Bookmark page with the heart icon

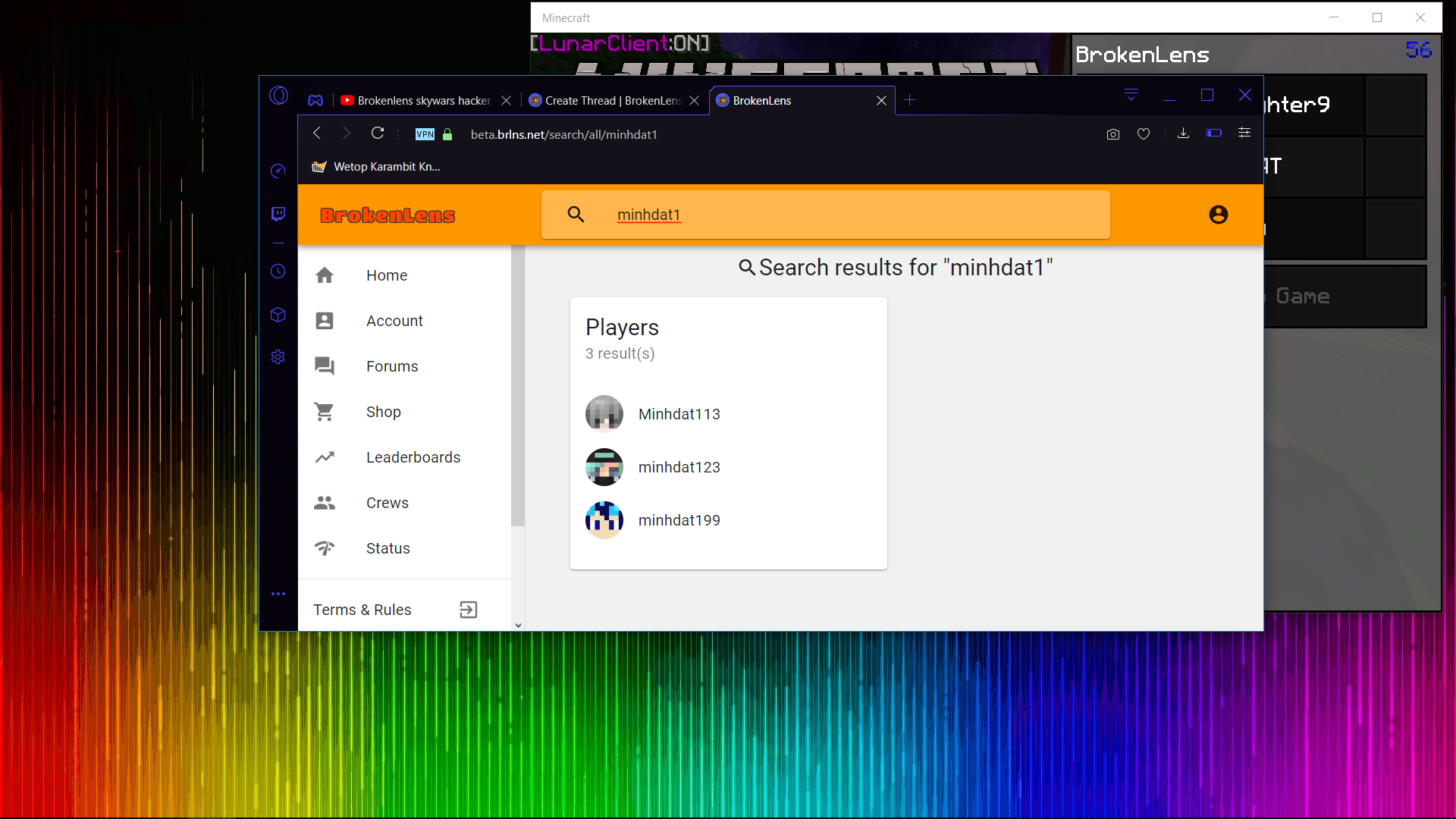click(x=1144, y=134)
